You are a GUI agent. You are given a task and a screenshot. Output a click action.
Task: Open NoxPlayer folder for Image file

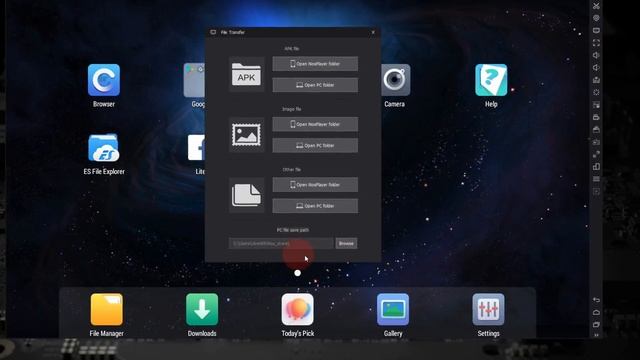click(x=315, y=124)
